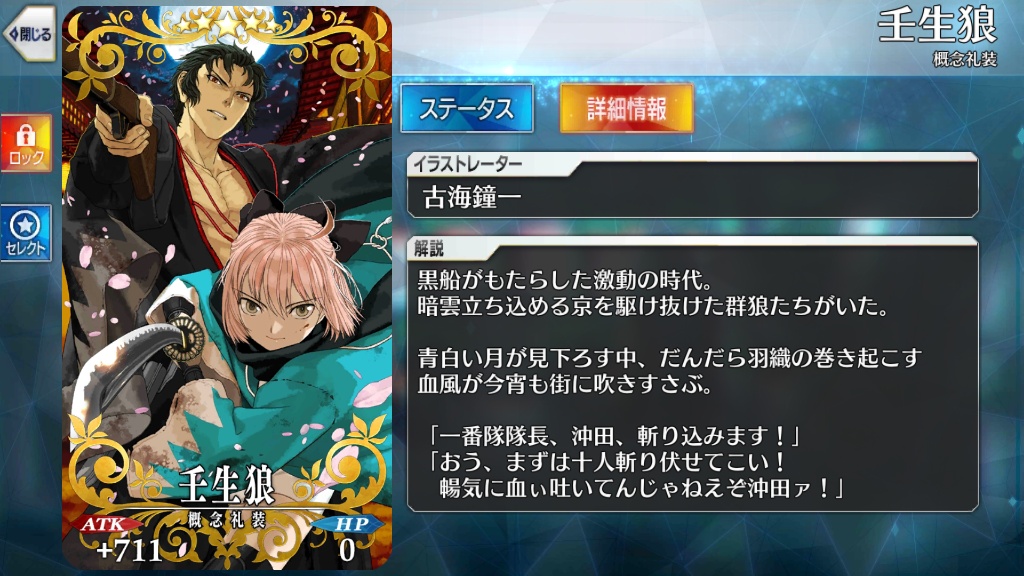Tap the 壬生狼 name banner on card
This screenshot has height=576, width=1024.
227,487
